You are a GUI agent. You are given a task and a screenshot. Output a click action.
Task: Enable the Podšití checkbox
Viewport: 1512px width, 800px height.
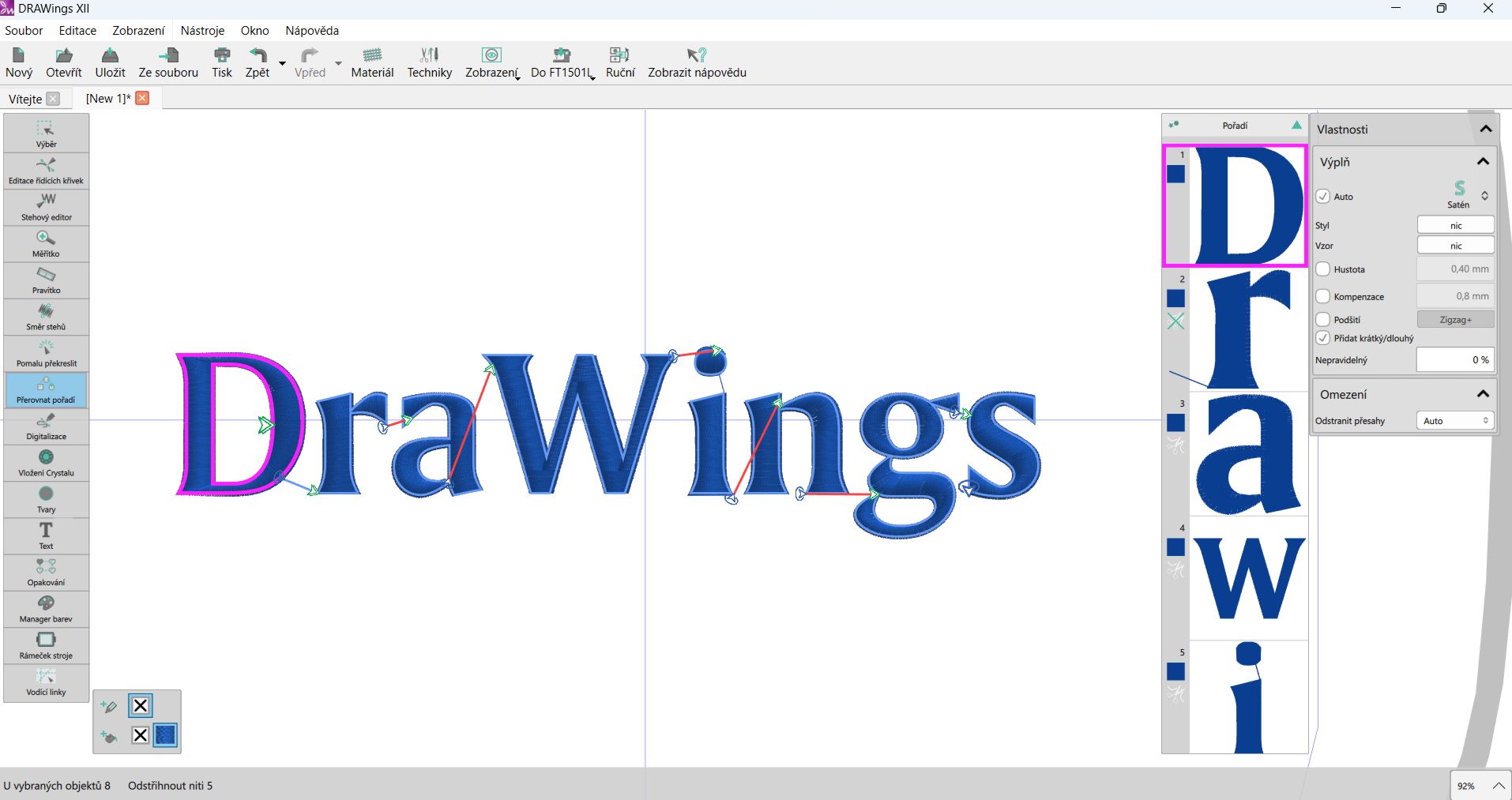point(1323,319)
